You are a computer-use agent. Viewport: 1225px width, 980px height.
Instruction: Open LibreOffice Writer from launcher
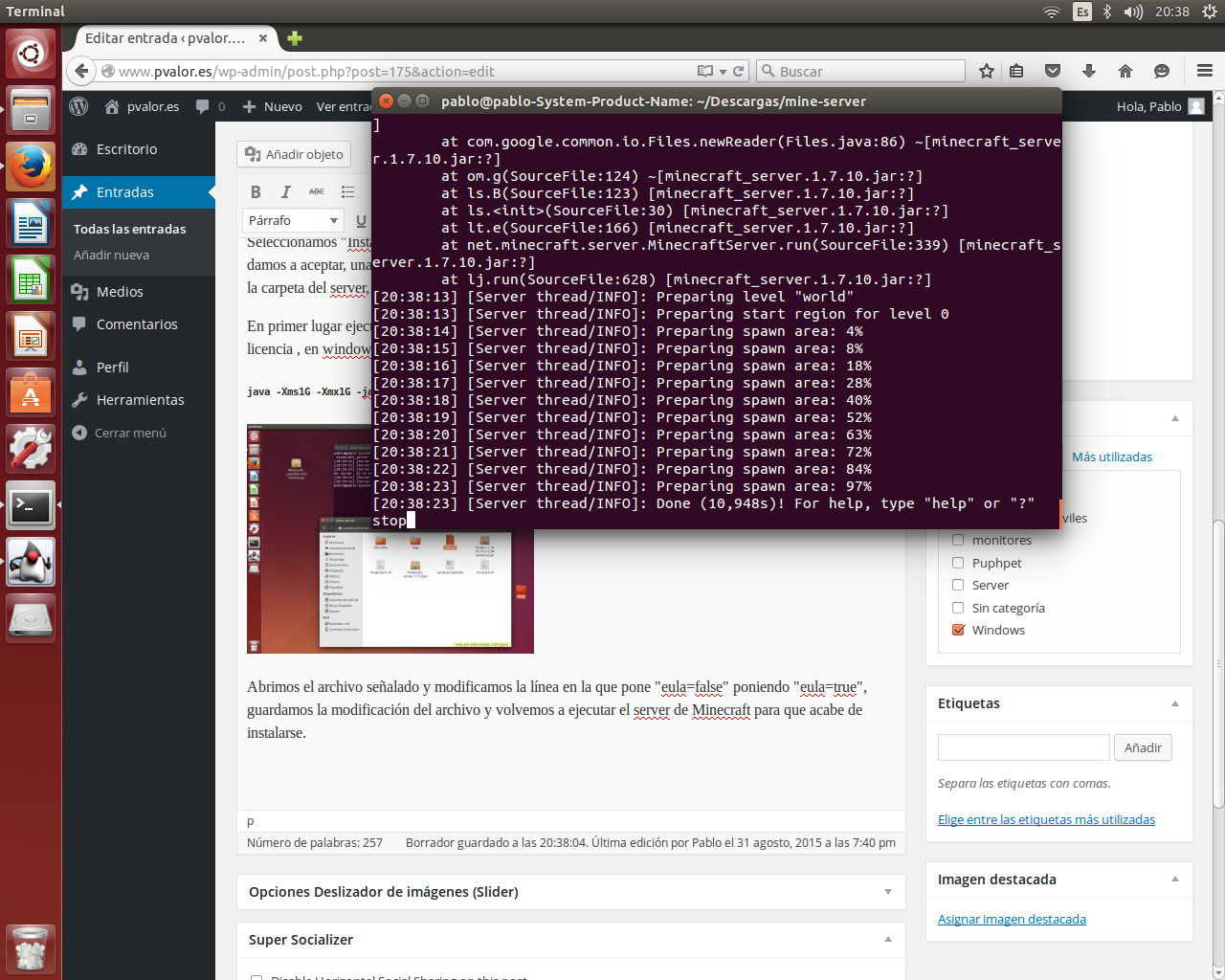point(31,223)
